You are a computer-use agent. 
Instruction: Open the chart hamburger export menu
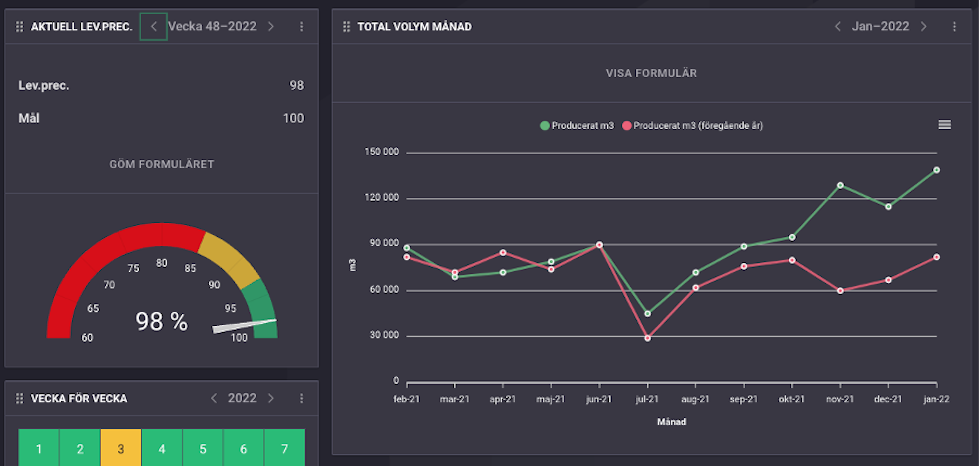coord(944,125)
